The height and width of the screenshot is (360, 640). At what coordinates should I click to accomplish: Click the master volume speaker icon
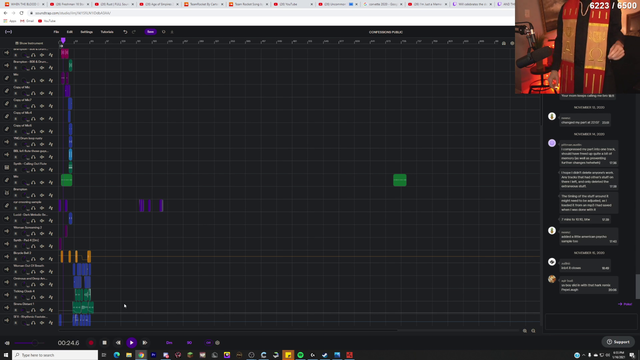[x=7, y=343]
